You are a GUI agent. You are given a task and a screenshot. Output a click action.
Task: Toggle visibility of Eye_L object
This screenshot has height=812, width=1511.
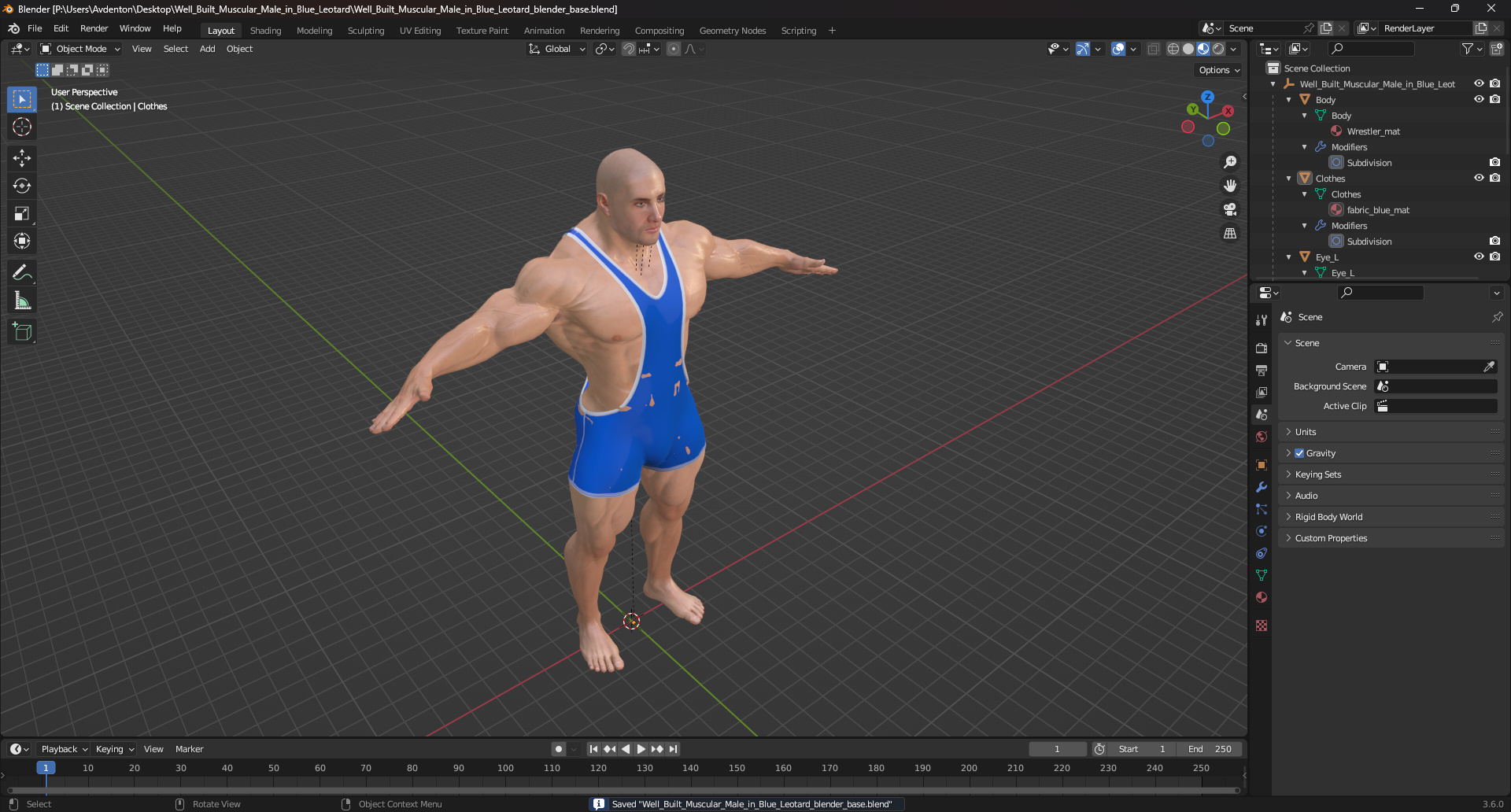(1479, 257)
